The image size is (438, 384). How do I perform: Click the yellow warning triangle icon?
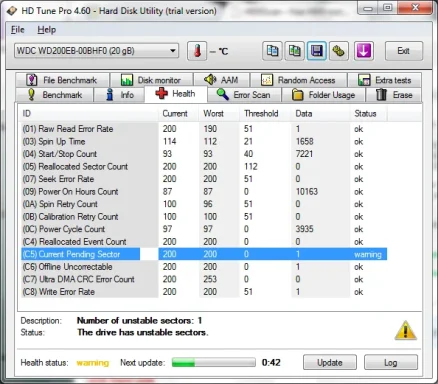[405, 330]
